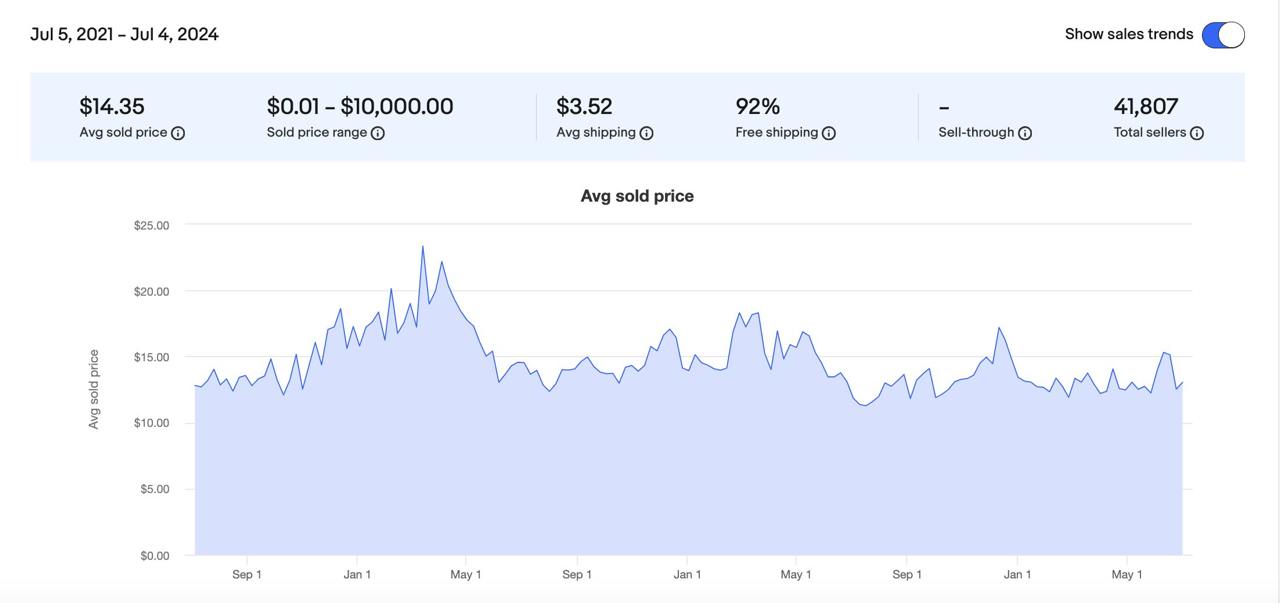Open the Free shipping info icon

[829, 133]
